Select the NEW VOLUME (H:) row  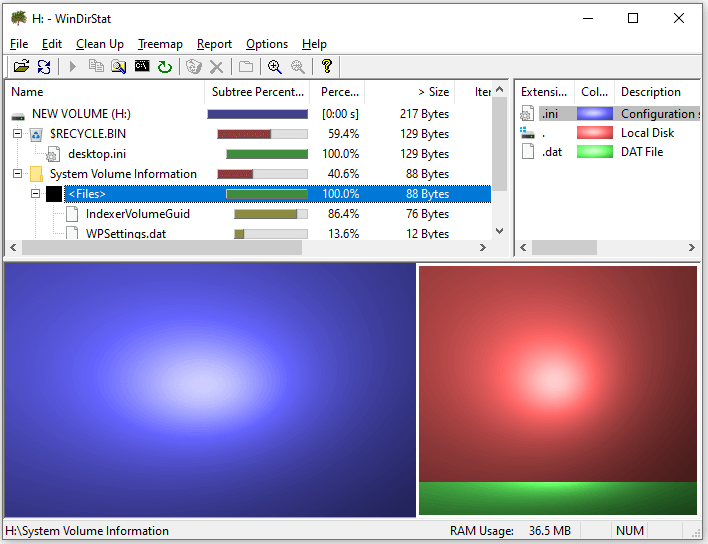pyautogui.click(x=248, y=114)
